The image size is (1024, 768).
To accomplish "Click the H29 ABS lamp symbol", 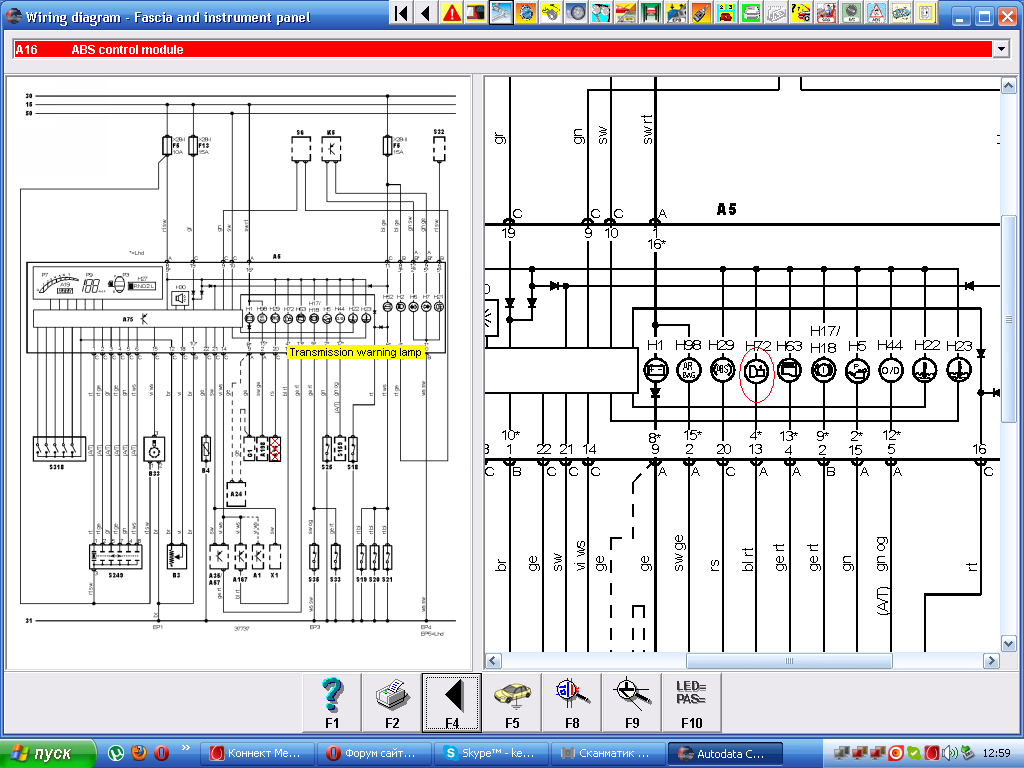I will point(722,370).
